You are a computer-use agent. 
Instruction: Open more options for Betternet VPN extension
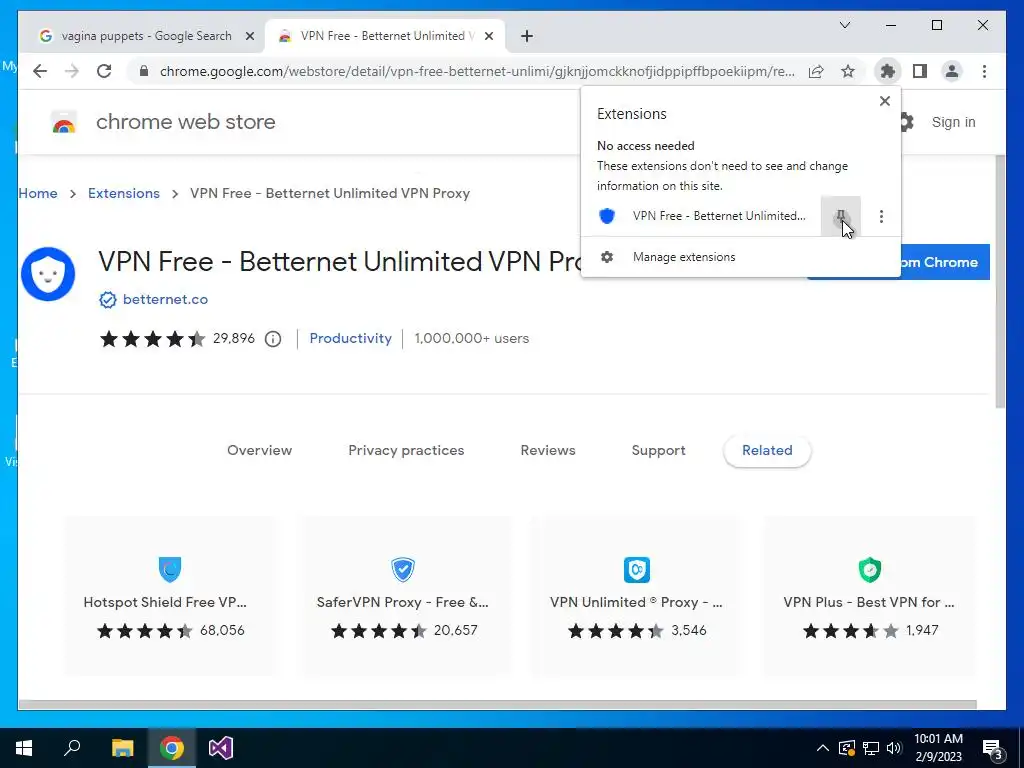881,216
